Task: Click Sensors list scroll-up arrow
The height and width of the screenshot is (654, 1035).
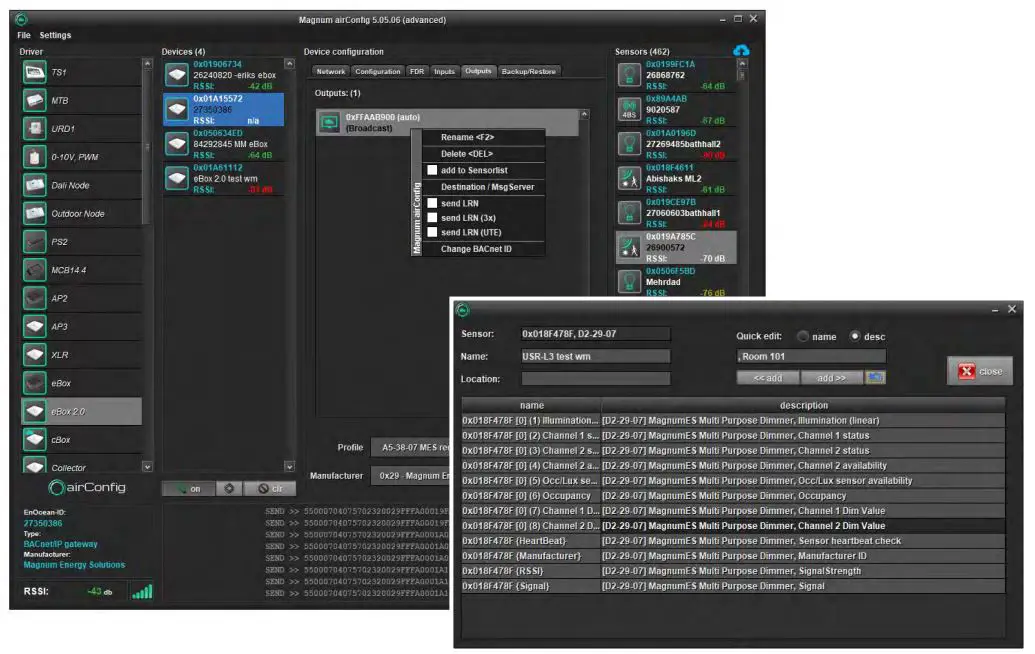Action: (x=743, y=64)
